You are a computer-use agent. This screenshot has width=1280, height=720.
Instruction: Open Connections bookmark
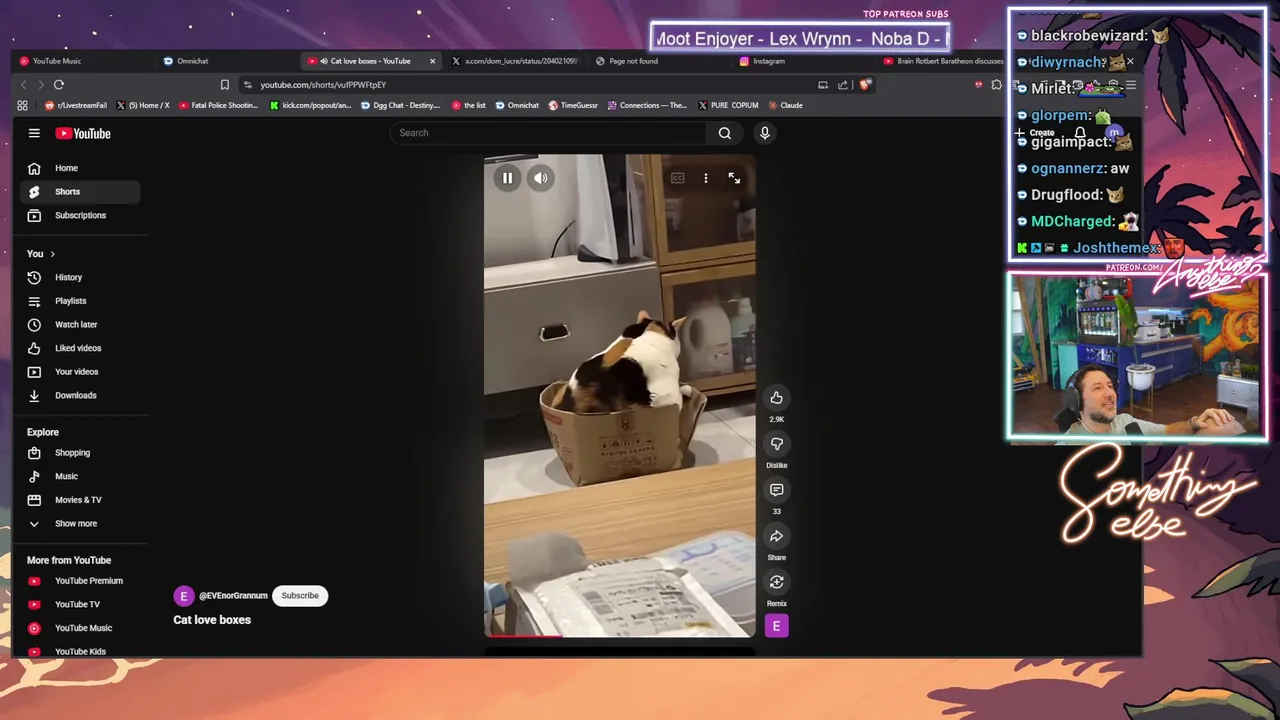coord(647,105)
